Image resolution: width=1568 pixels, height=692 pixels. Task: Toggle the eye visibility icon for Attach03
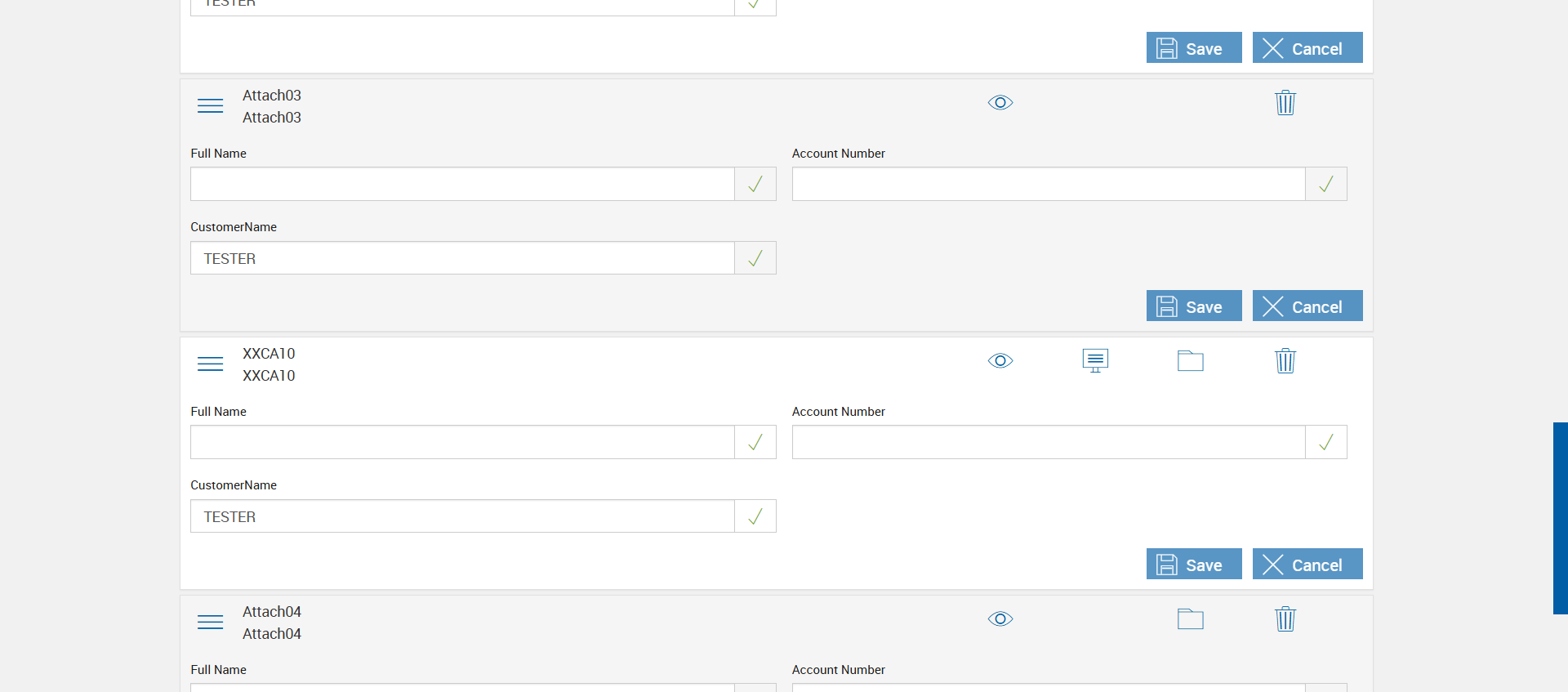point(1000,103)
